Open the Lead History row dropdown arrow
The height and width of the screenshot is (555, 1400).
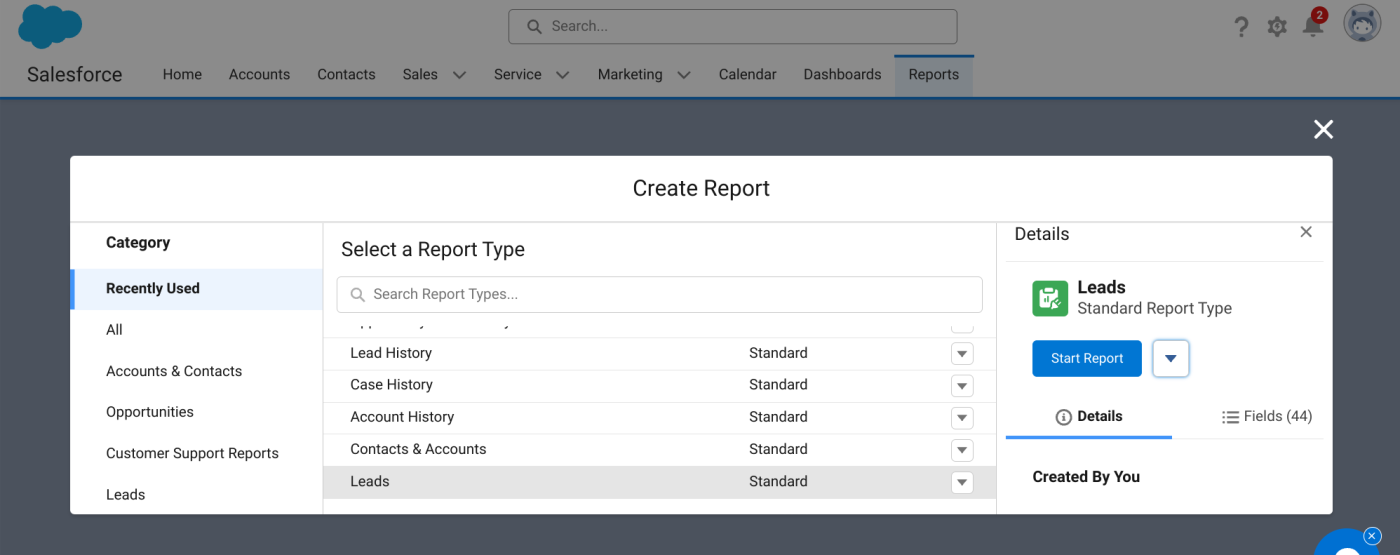pos(961,353)
